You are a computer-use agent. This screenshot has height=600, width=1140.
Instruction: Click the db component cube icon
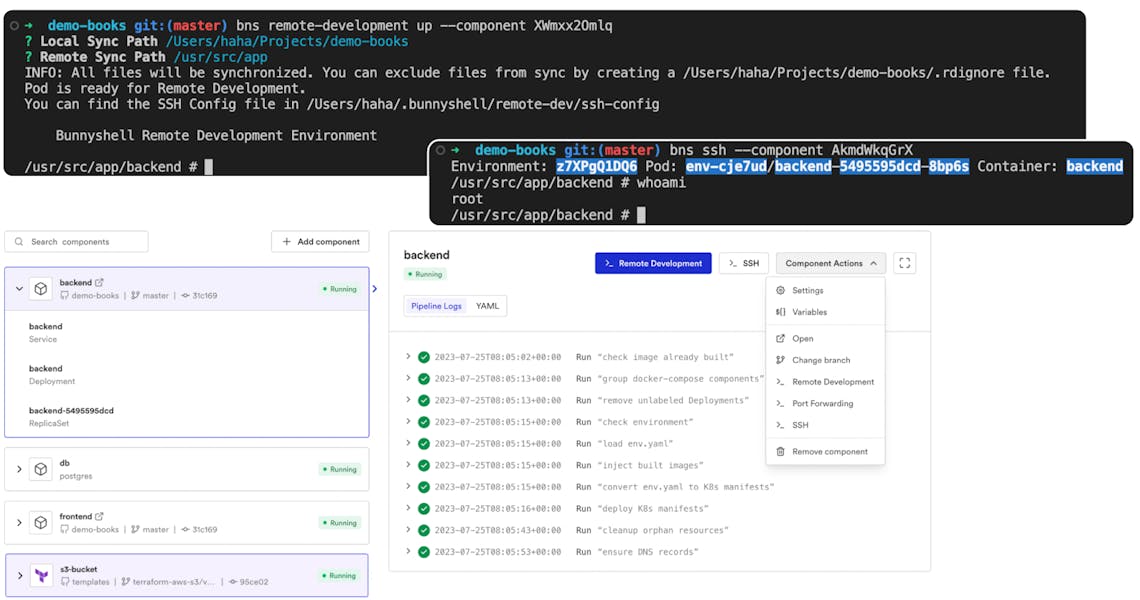pyautogui.click(x=40, y=469)
